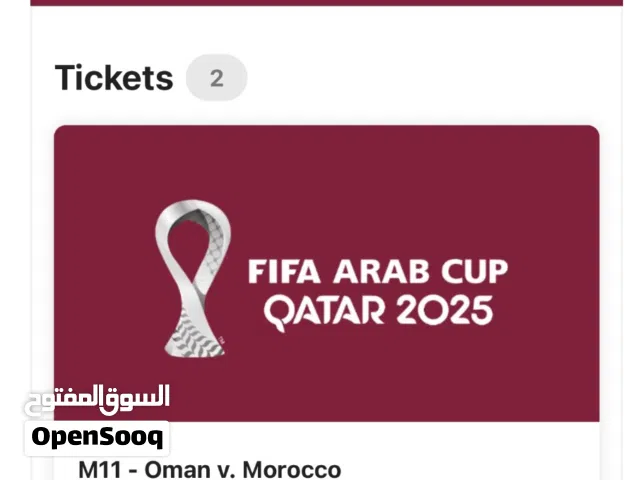The image size is (640, 480).
Task: Click the patterned base of the trophy
Action: coord(190,335)
